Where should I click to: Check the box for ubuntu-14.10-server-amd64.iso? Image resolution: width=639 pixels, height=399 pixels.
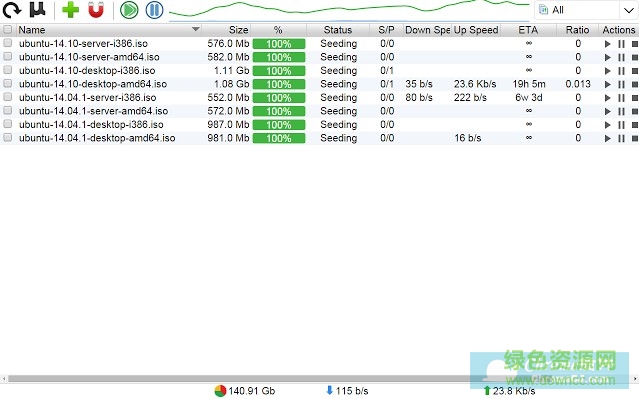(x=7, y=56)
